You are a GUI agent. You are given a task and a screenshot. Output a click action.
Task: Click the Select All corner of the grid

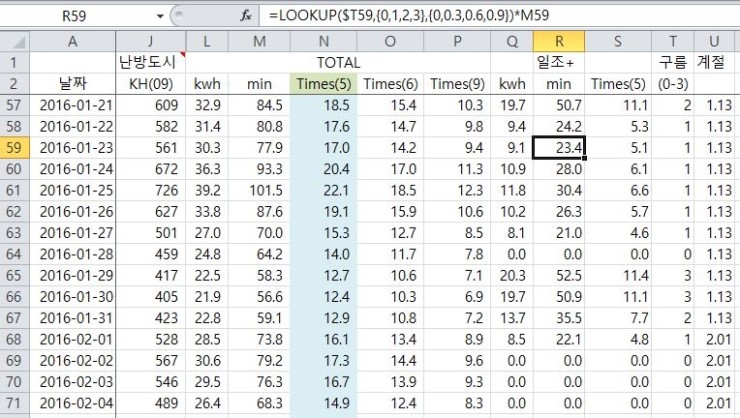(14, 41)
